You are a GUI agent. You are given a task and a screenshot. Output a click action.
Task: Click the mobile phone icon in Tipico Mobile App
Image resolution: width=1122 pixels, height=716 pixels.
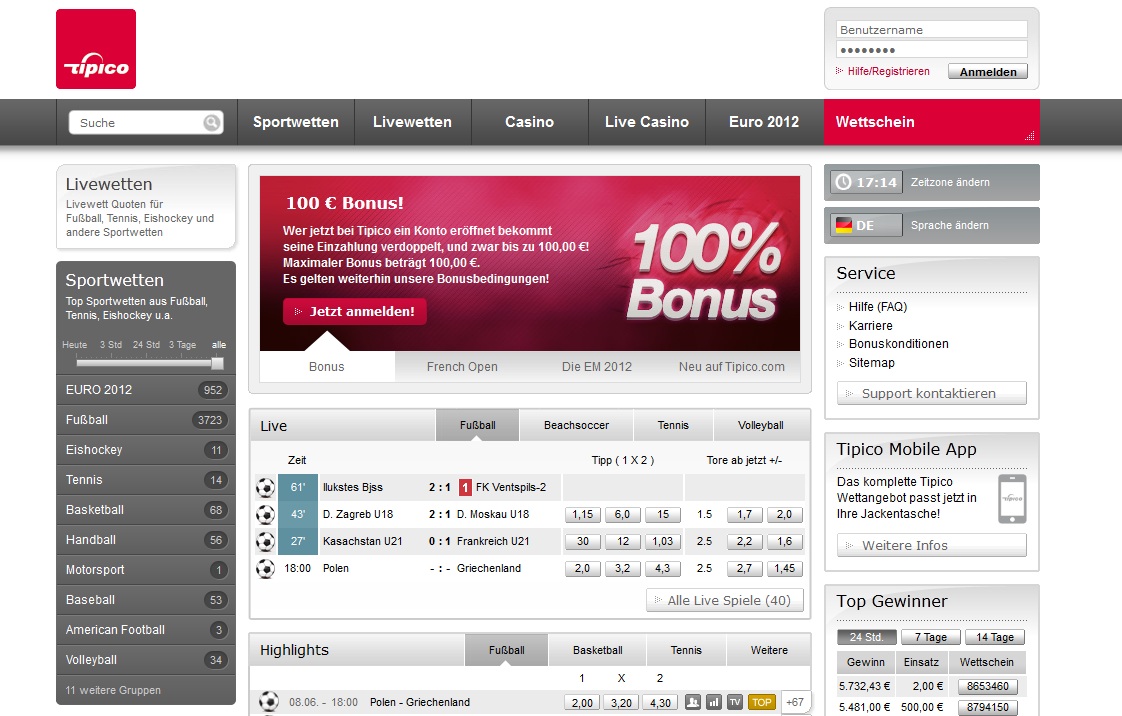coord(1012,499)
